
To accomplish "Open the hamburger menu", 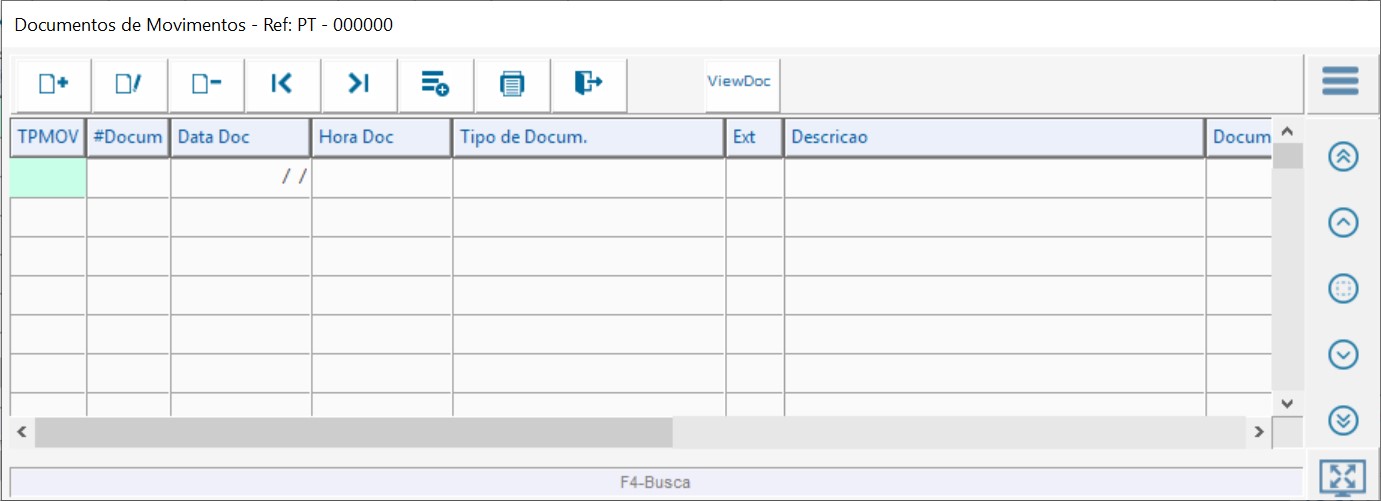I will [1340, 81].
